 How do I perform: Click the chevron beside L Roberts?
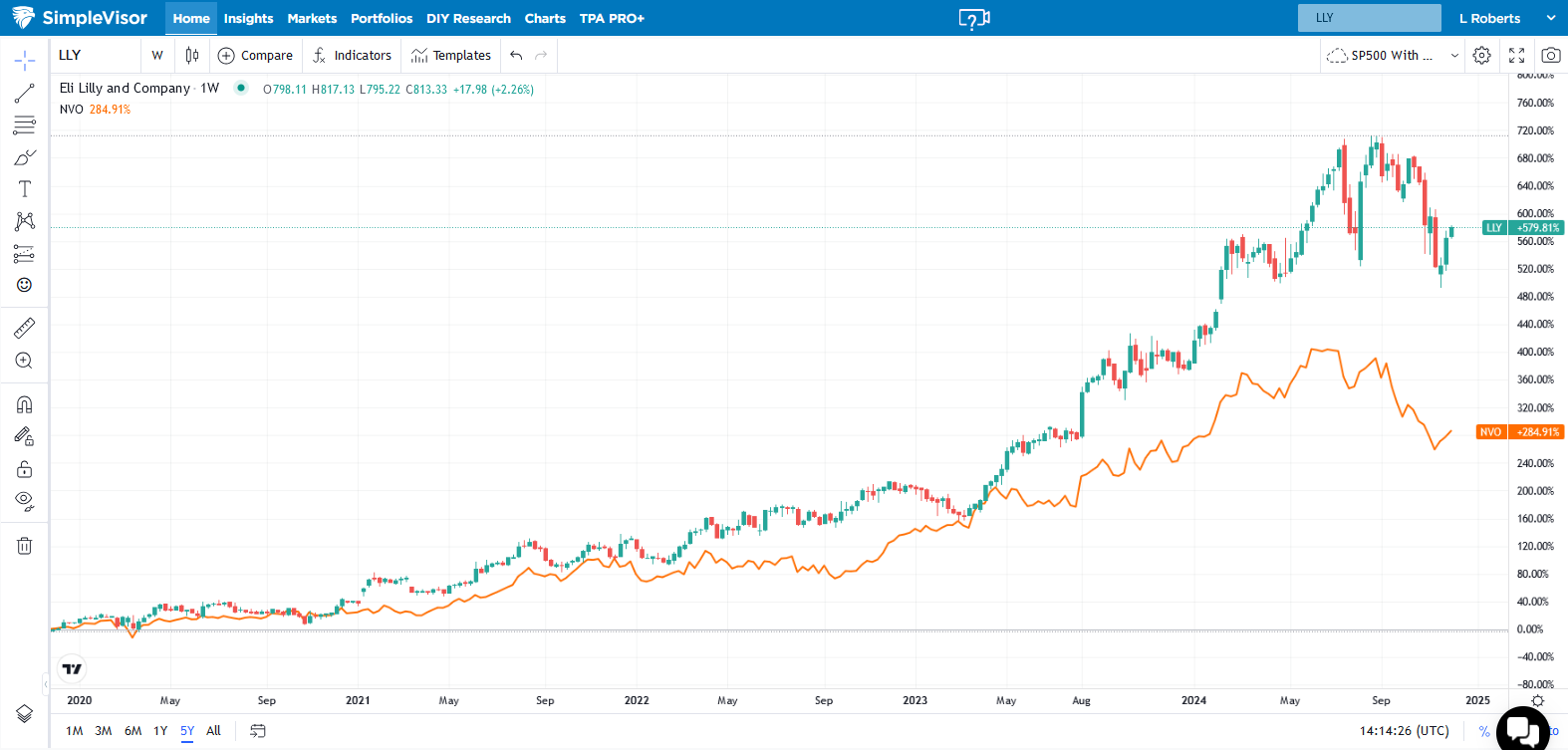point(1550,18)
